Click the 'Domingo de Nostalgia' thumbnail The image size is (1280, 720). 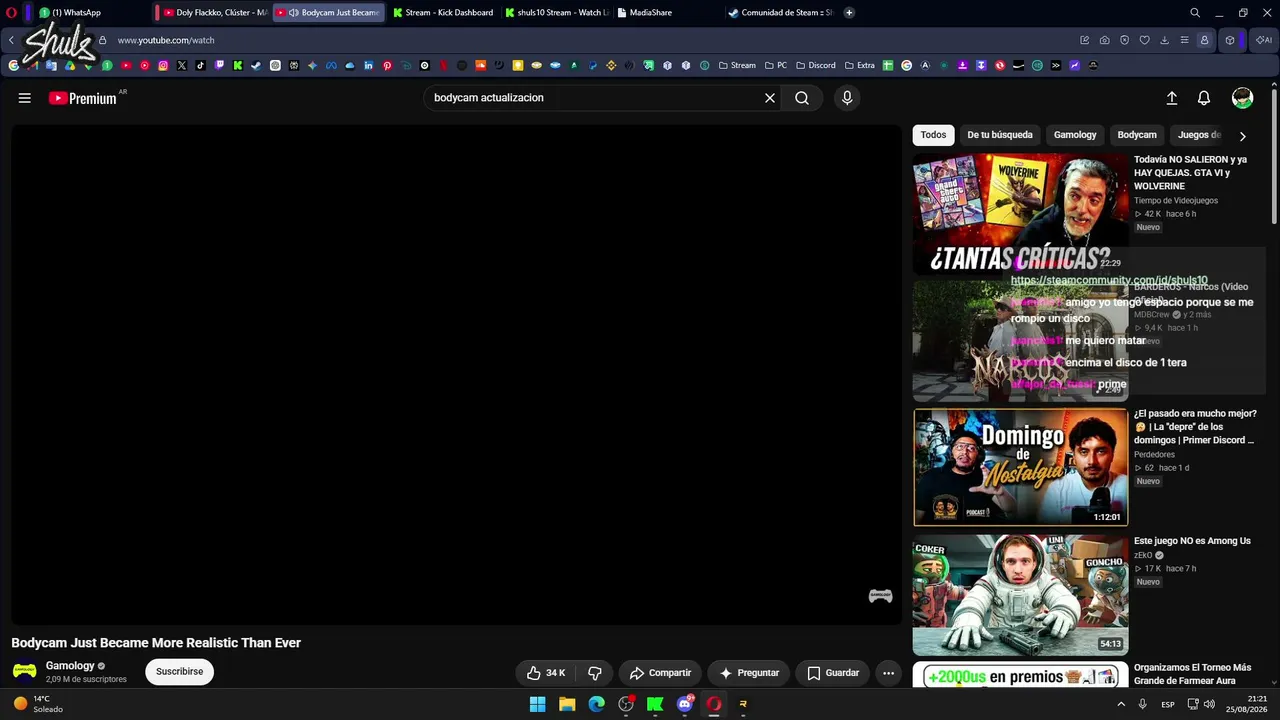coord(1021,467)
